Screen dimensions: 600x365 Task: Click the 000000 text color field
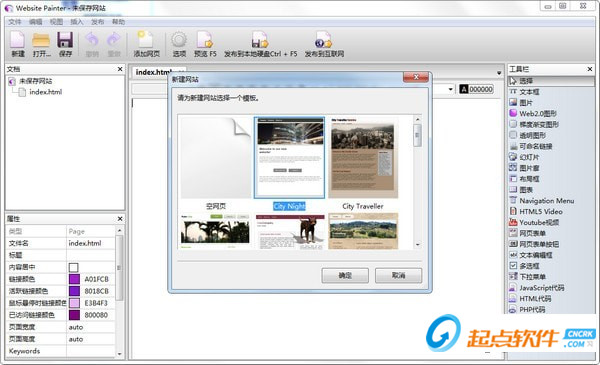(476, 89)
